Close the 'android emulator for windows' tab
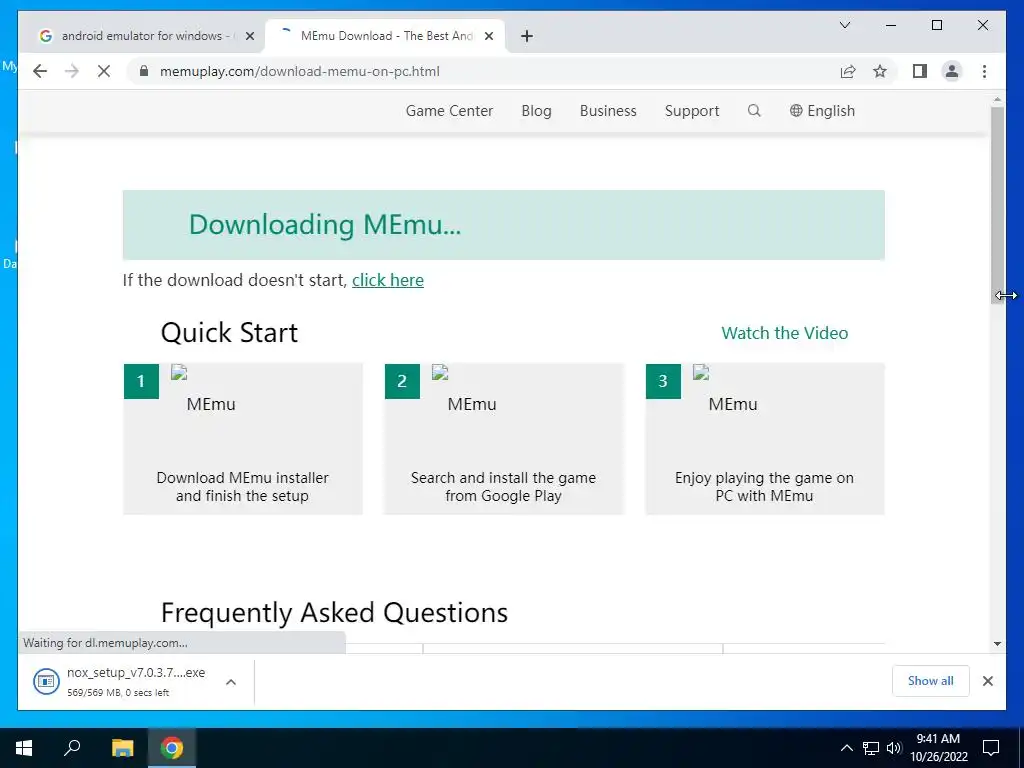The image size is (1024, 768). [x=249, y=36]
